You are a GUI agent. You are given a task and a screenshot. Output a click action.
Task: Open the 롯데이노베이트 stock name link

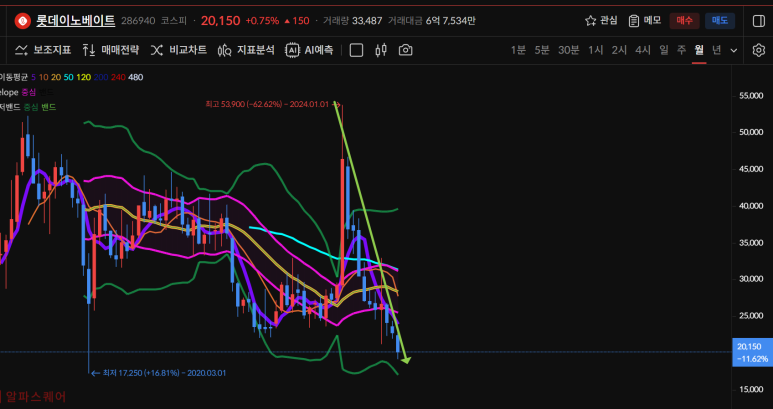pyautogui.click(x=75, y=21)
